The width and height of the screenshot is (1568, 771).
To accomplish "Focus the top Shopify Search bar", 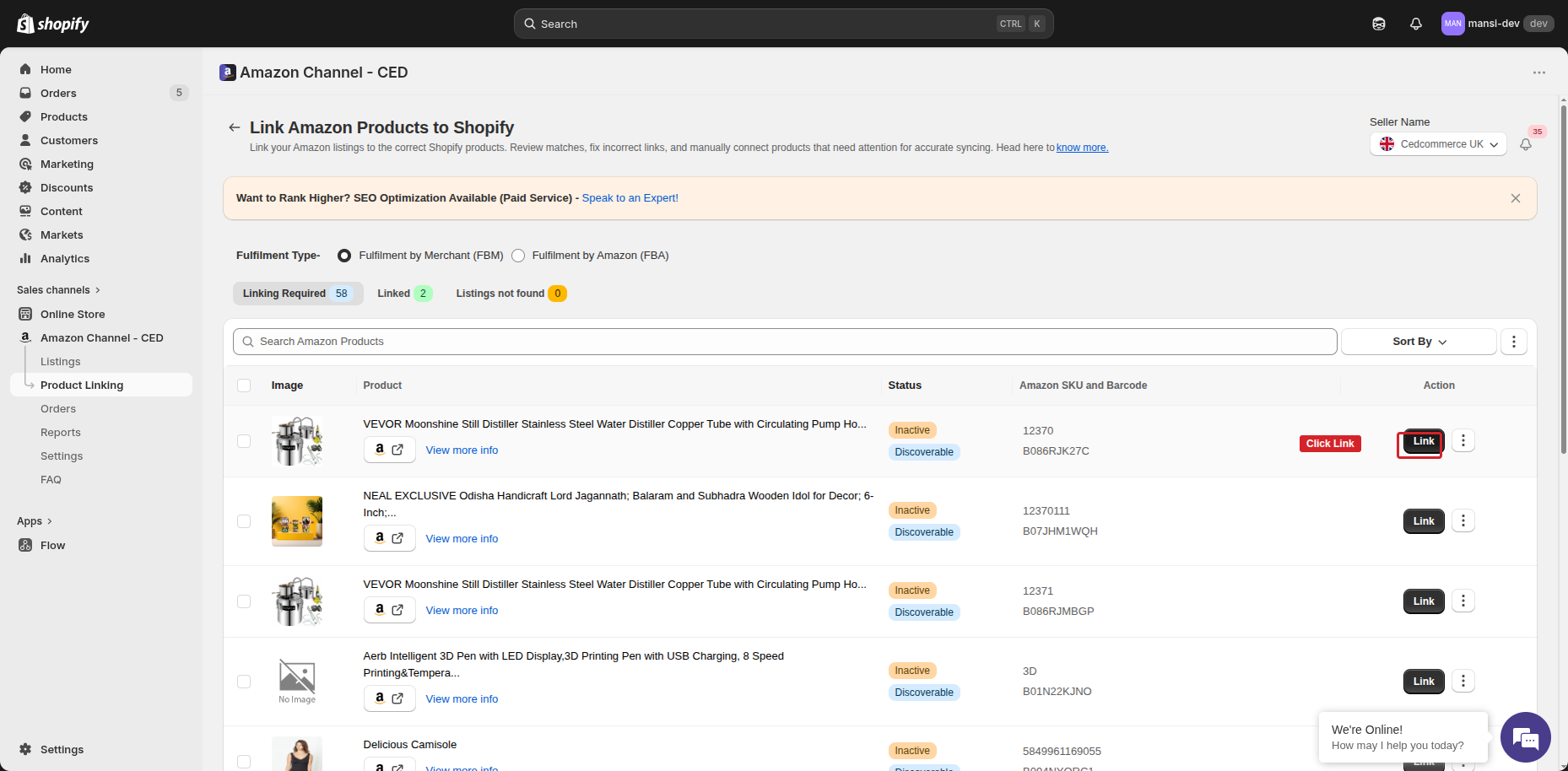I will point(783,24).
